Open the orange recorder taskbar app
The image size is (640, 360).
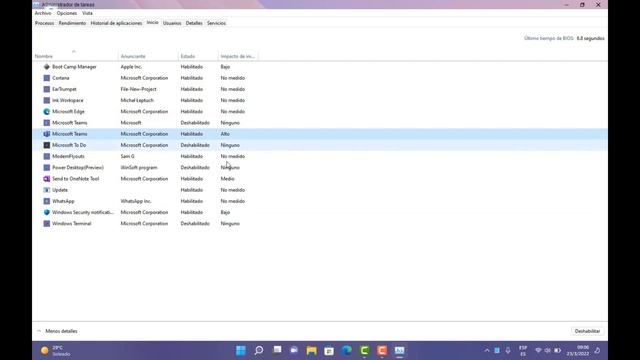[382, 351]
